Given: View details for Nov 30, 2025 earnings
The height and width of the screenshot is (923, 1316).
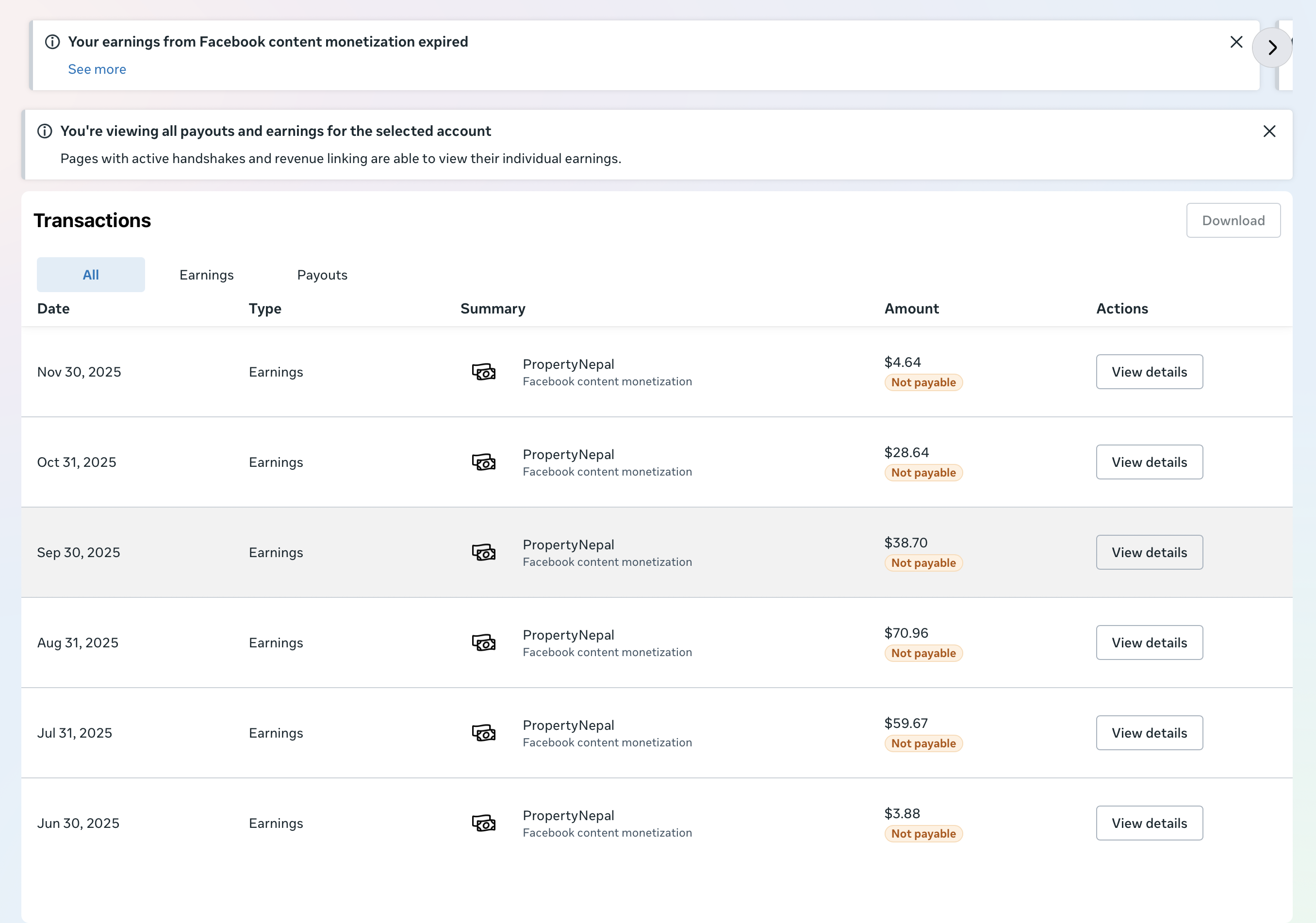Looking at the screenshot, I should pyautogui.click(x=1149, y=372).
